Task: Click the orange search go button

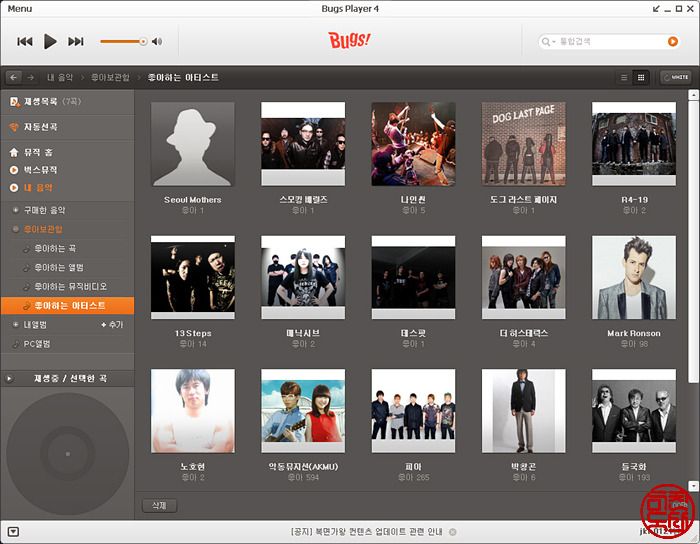Action: tap(672, 42)
